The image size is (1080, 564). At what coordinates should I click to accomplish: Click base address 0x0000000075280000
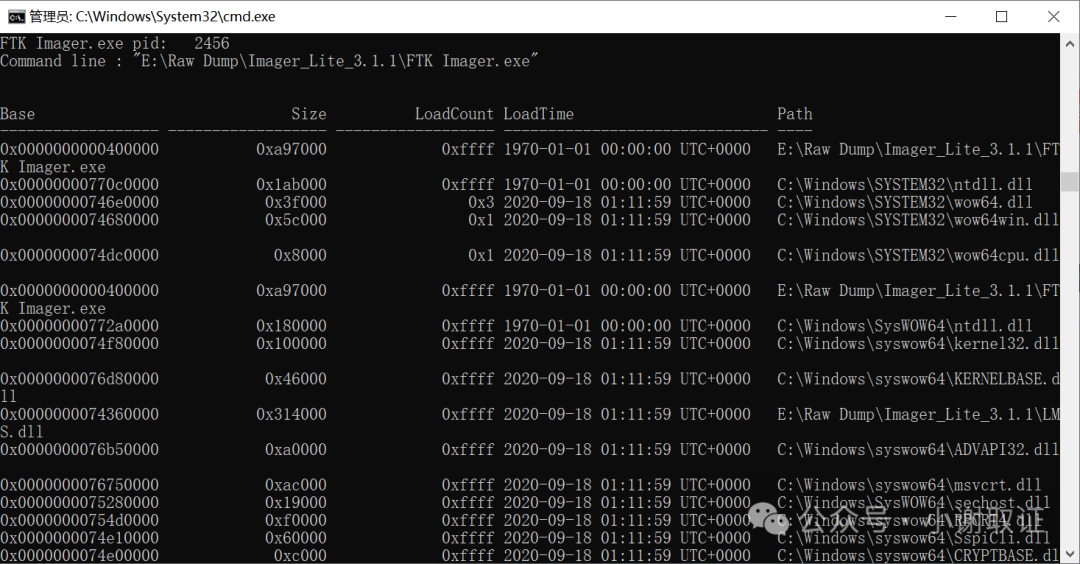(x=79, y=503)
